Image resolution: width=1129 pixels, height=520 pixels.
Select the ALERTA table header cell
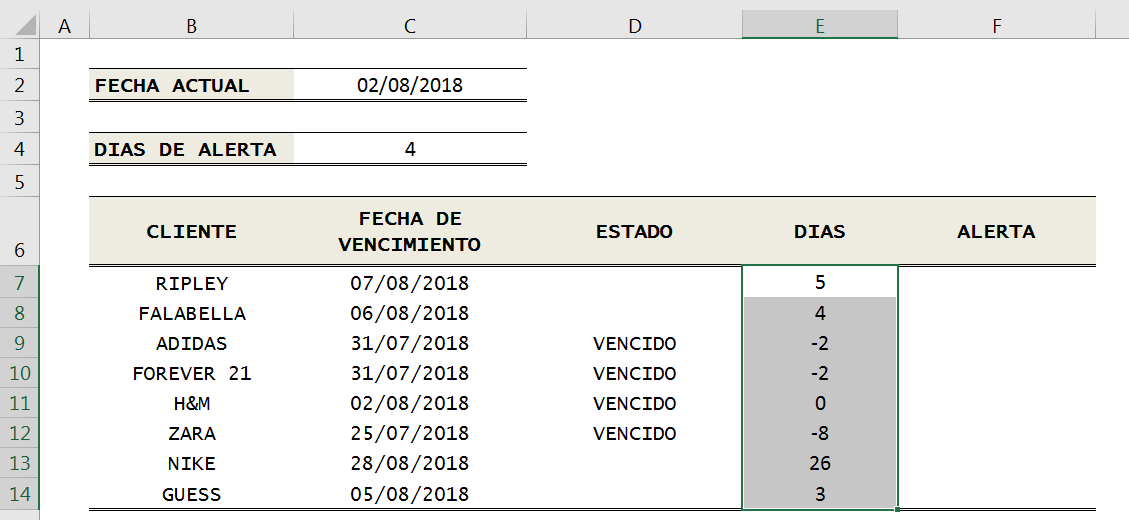pos(996,231)
